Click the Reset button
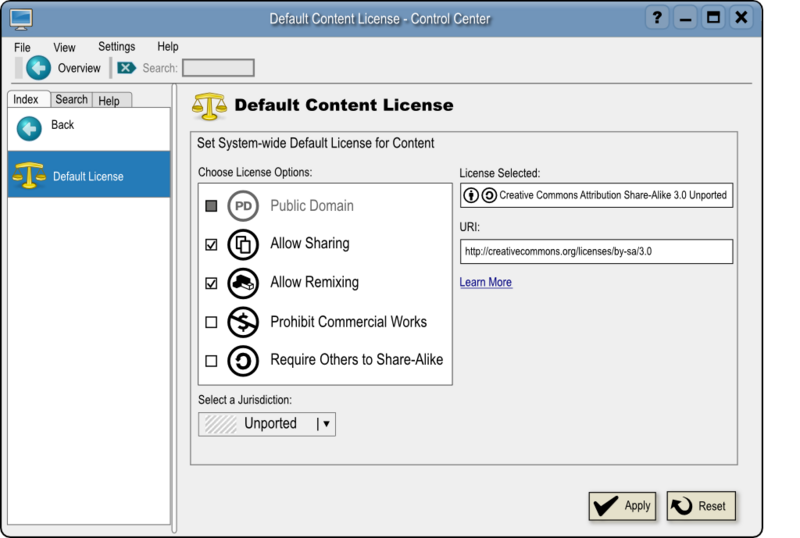 [x=701, y=506]
